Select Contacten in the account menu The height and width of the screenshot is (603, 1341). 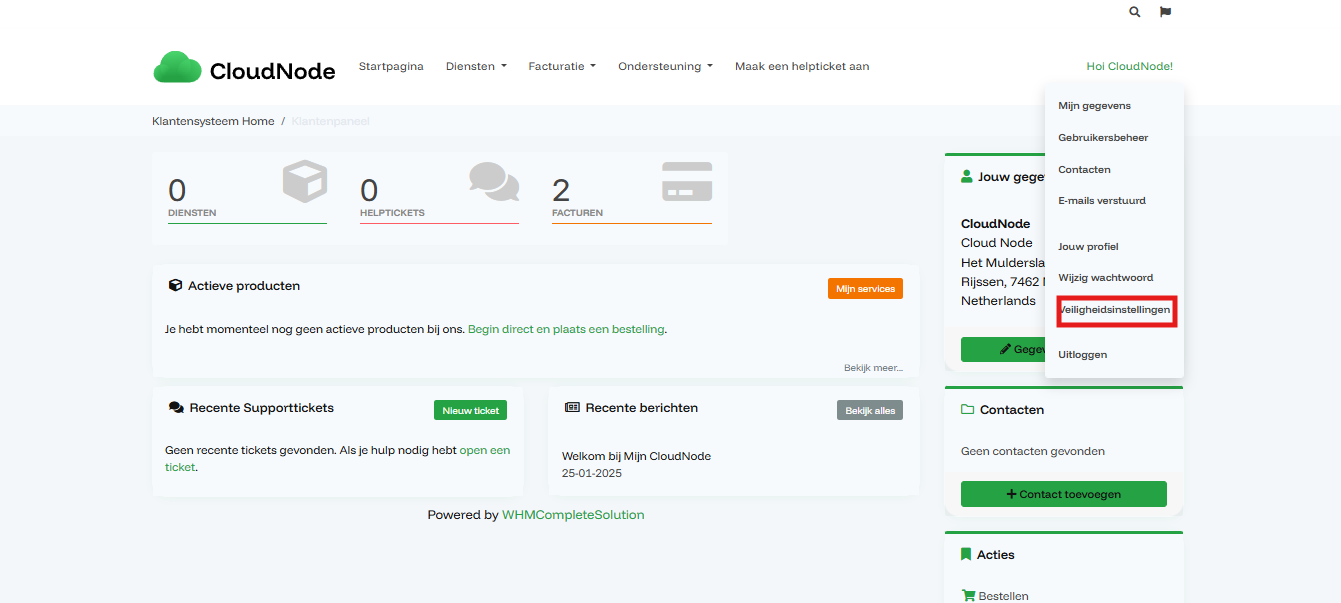pos(1084,170)
